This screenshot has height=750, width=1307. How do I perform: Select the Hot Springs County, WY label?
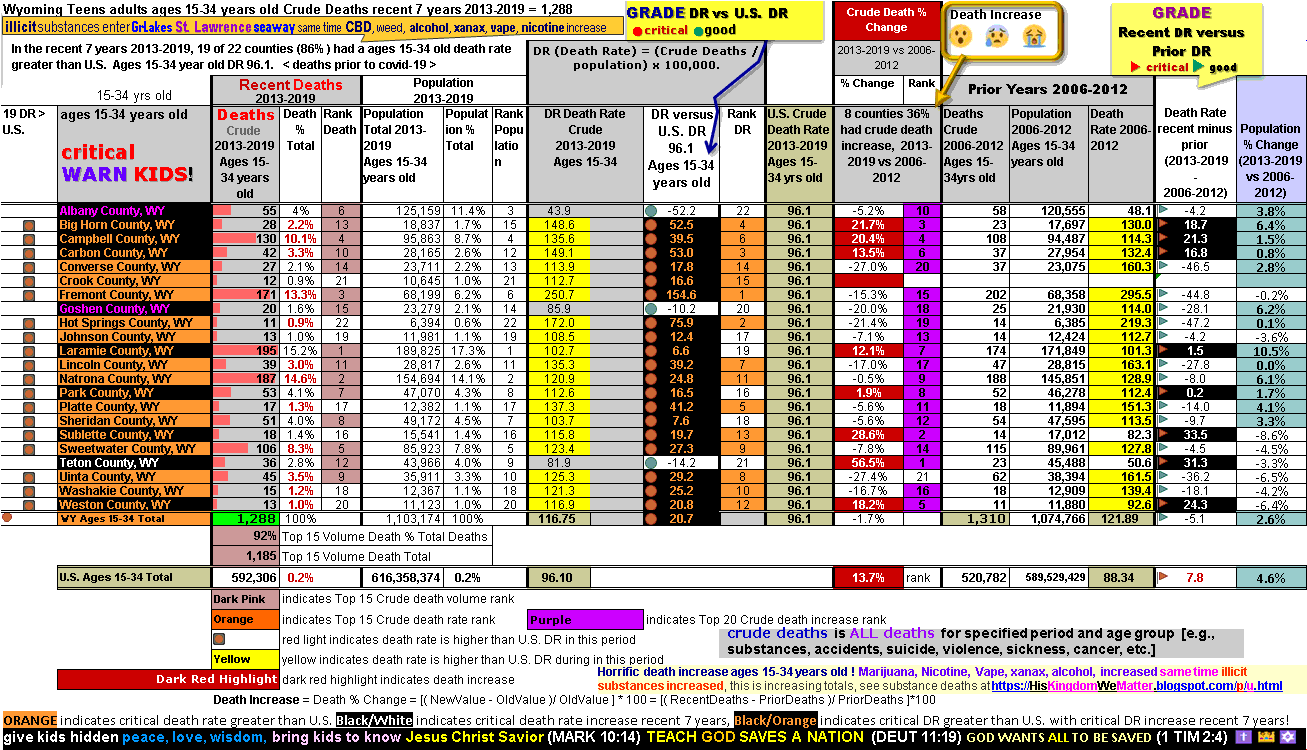pos(134,323)
